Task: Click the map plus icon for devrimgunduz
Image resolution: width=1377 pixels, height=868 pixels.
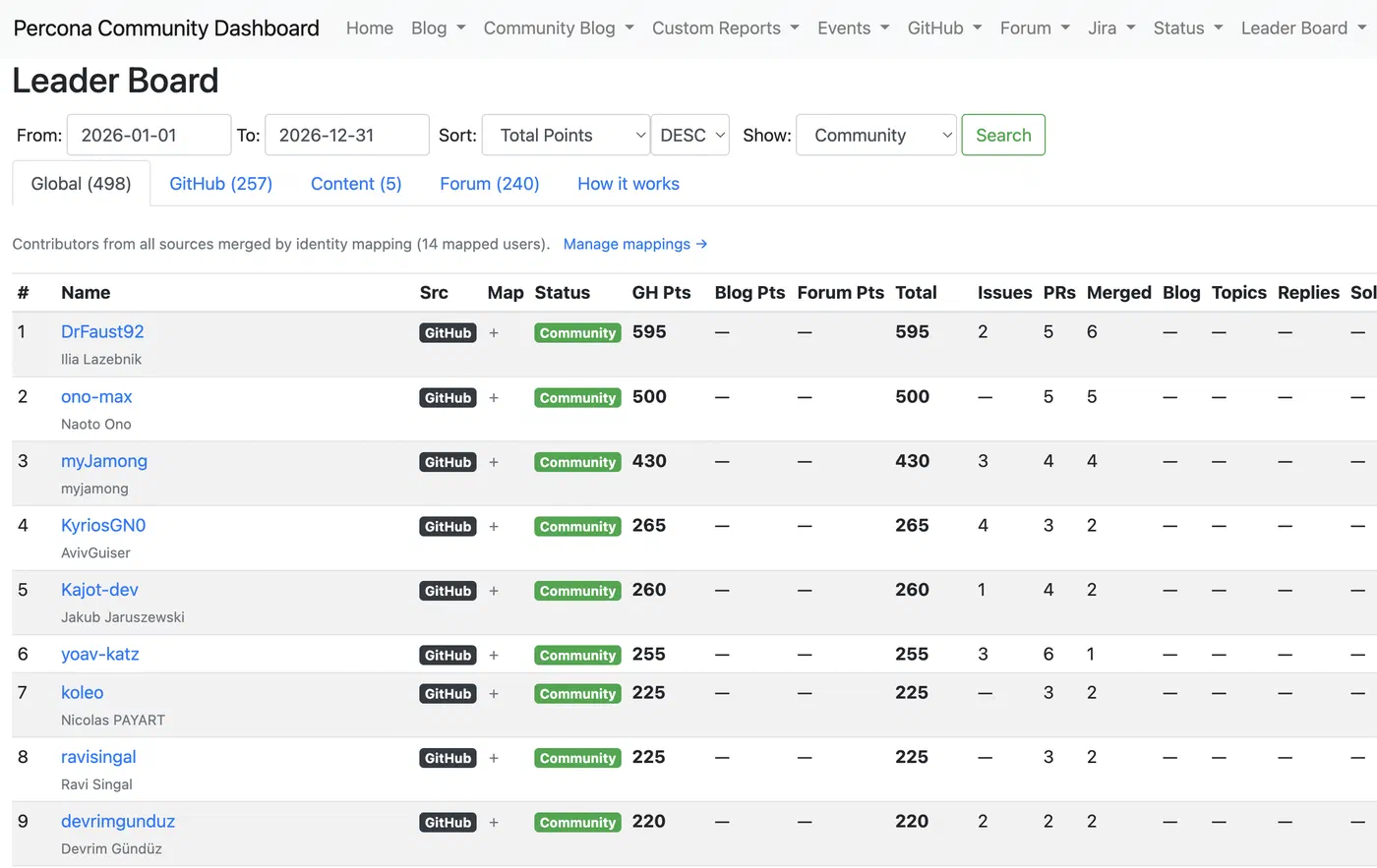Action: click(494, 823)
